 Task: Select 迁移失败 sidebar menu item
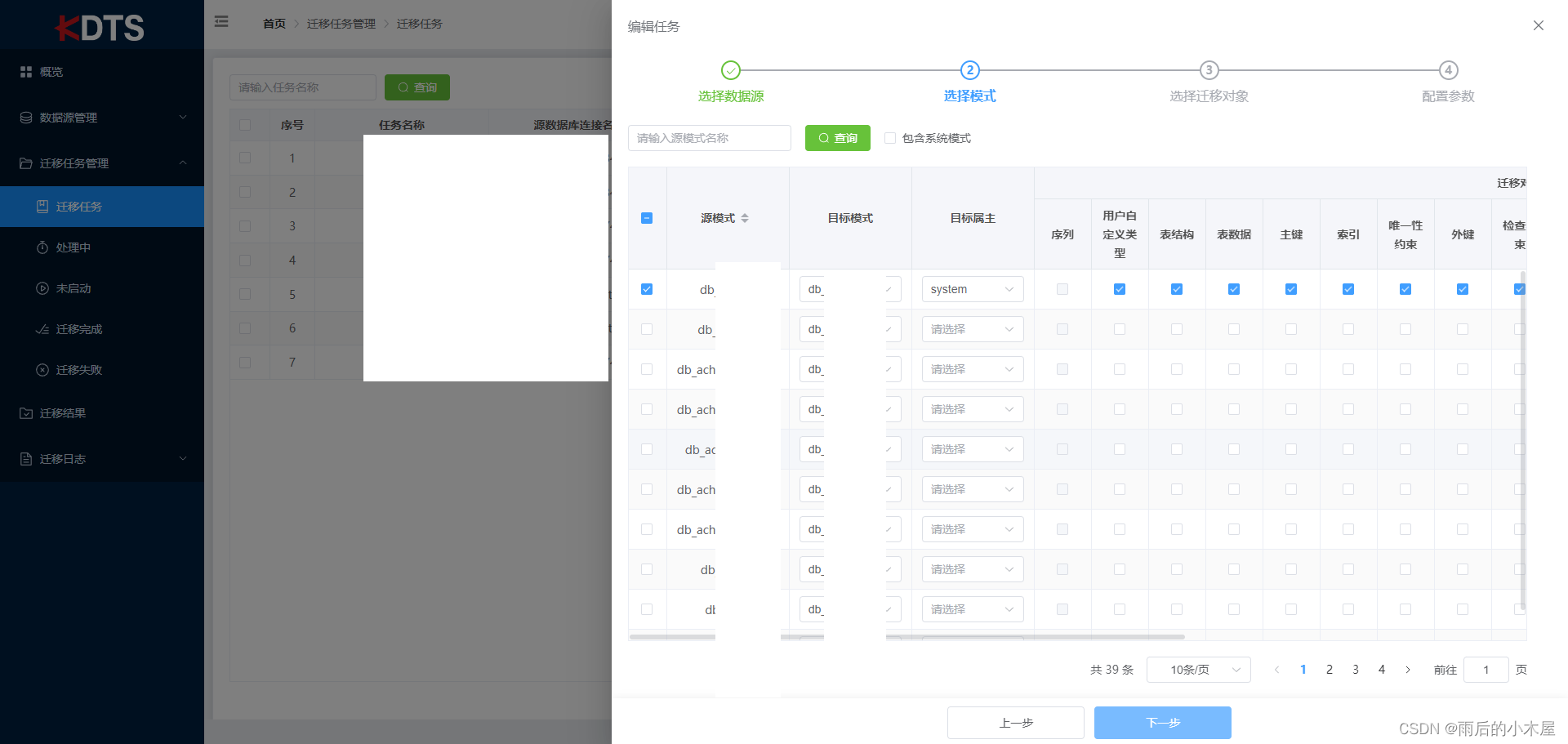click(x=102, y=370)
